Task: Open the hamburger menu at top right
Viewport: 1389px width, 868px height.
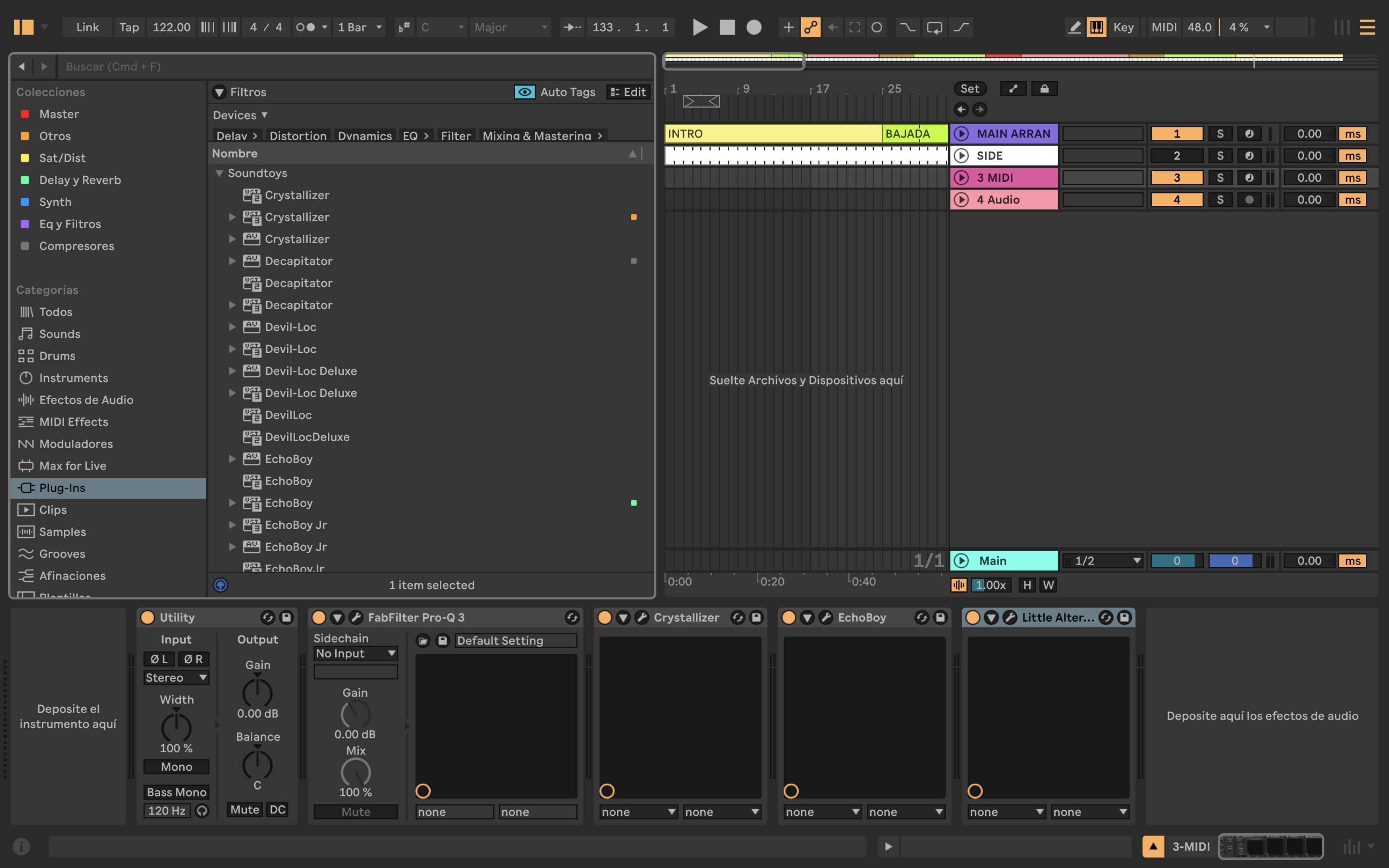Action: (1367, 27)
